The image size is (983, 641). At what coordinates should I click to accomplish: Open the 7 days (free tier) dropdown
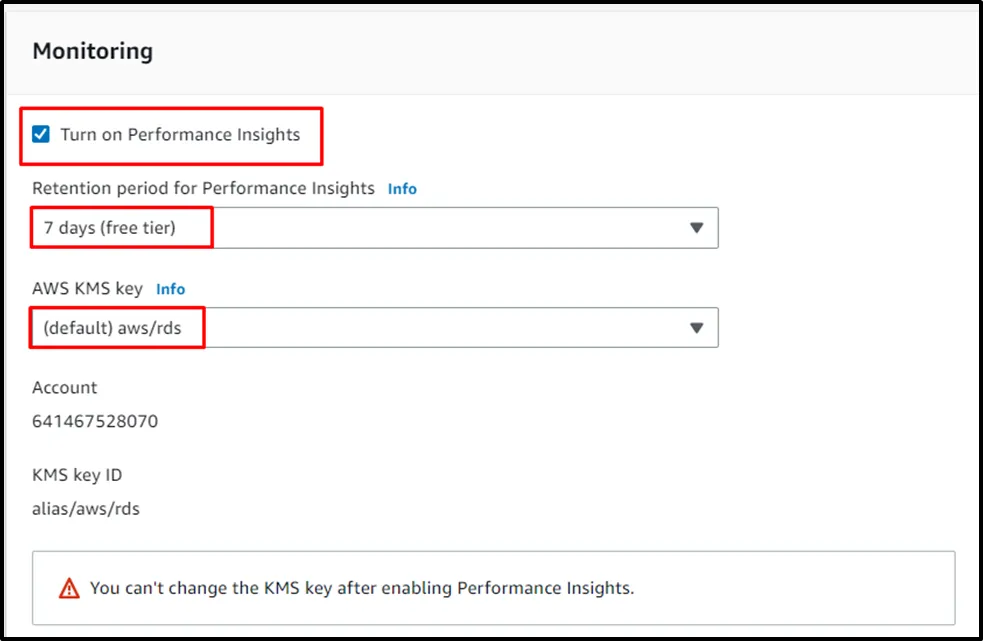pos(375,228)
